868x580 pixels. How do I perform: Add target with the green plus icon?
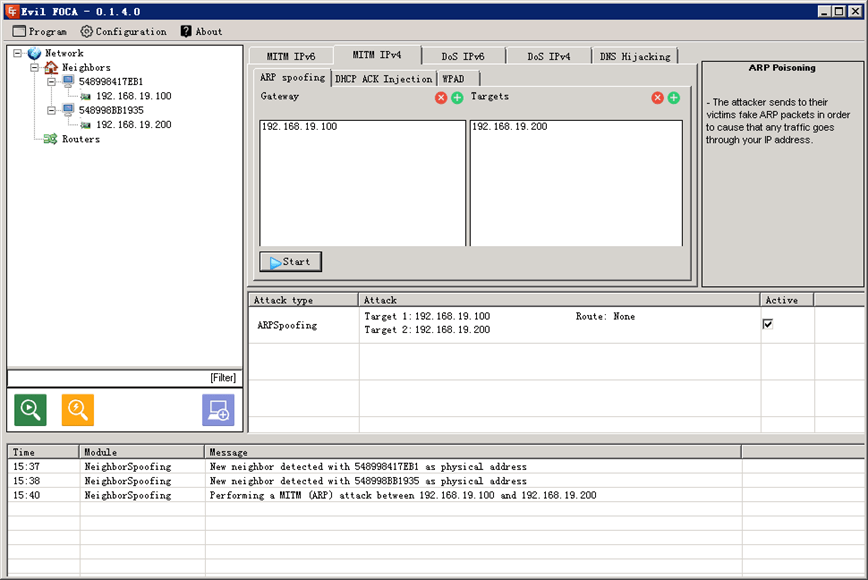click(674, 98)
